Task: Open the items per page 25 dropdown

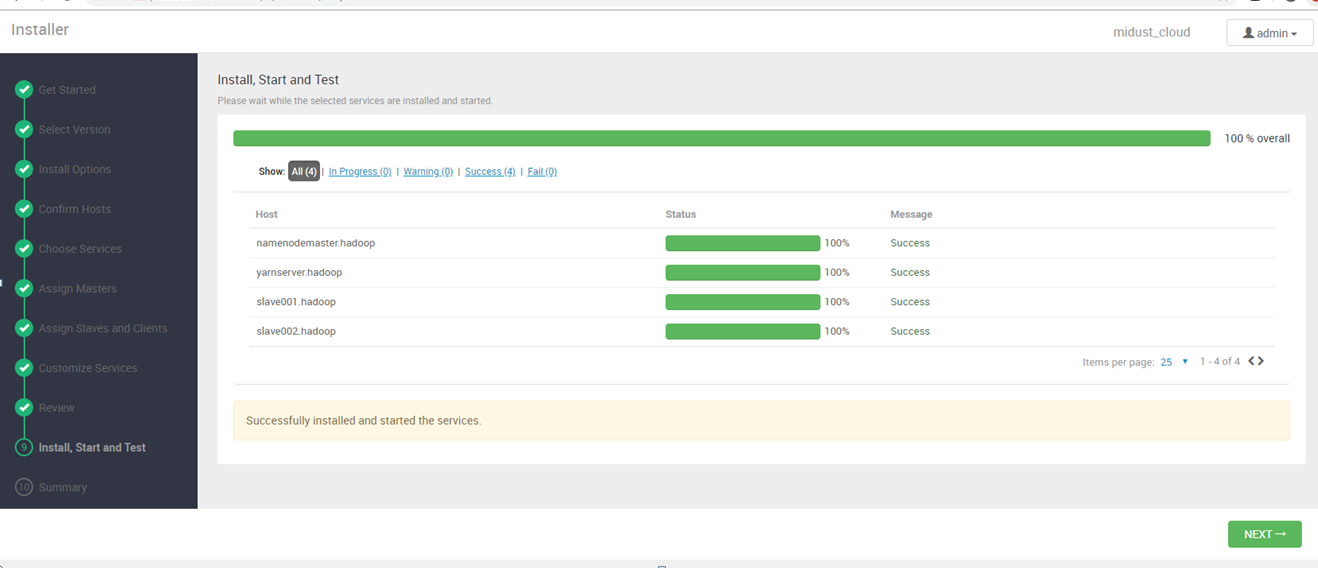Action: click(x=1175, y=362)
